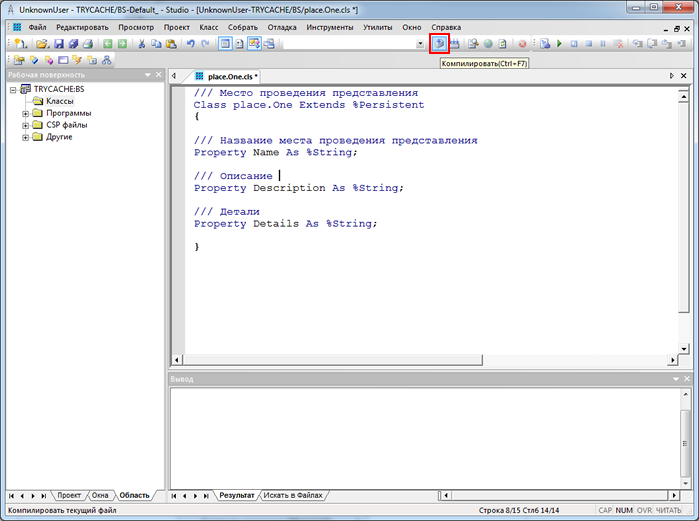Click the Compile (Ctrl+F7) toolbar icon
The width and height of the screenshot is (699, 521).
point(439,44)
